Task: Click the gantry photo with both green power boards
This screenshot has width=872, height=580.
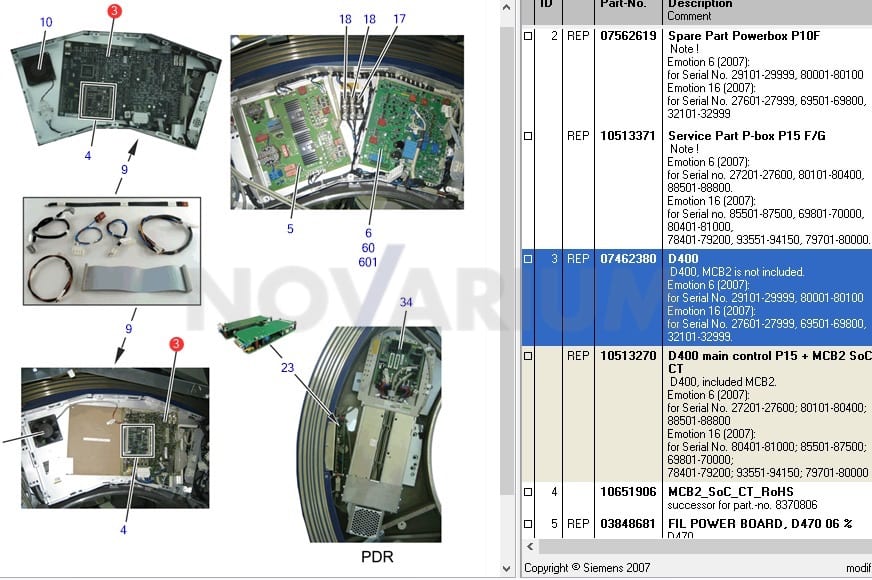Action: [347, 122]
